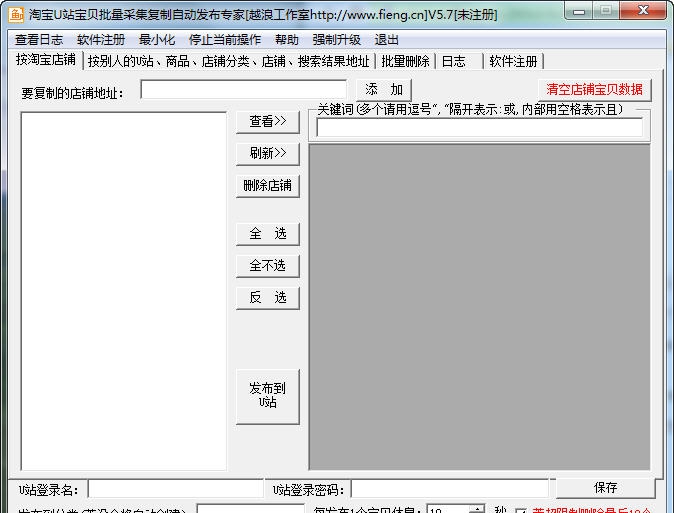Click inside the white shop list box
The image size is (674, 513).
(124, 291)
